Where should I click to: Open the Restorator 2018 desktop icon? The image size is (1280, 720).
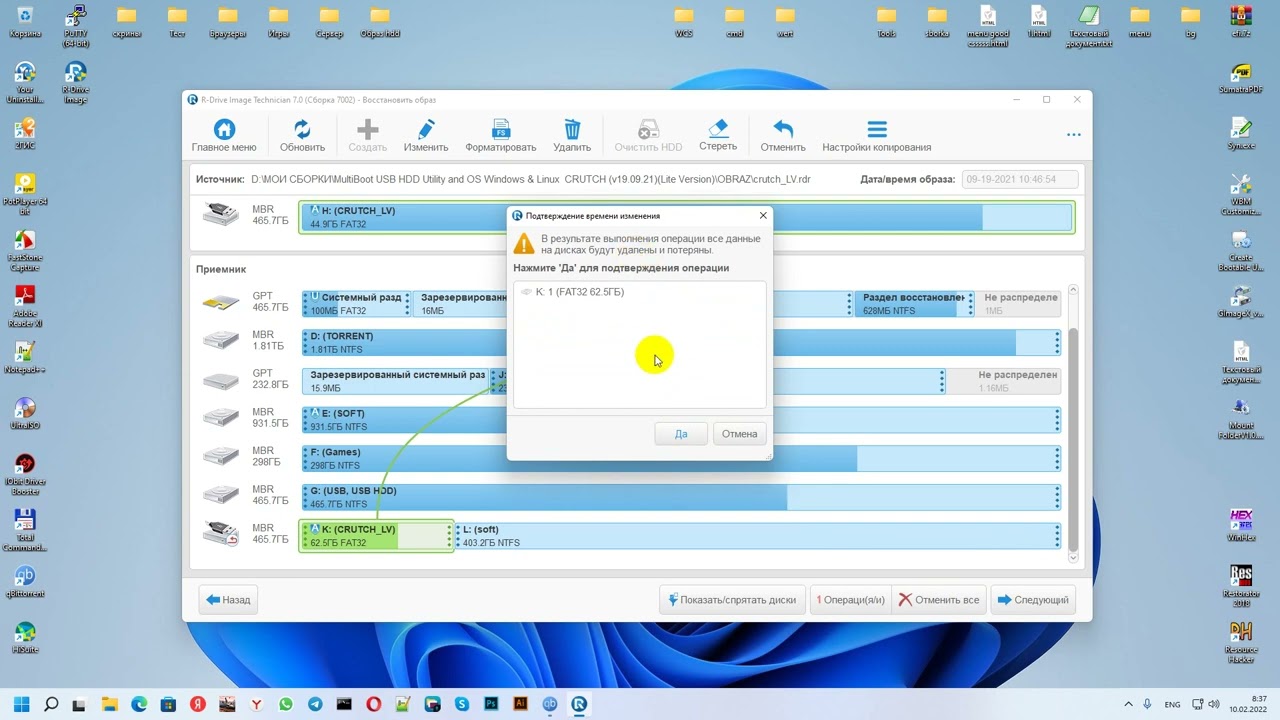(1241, 587)
